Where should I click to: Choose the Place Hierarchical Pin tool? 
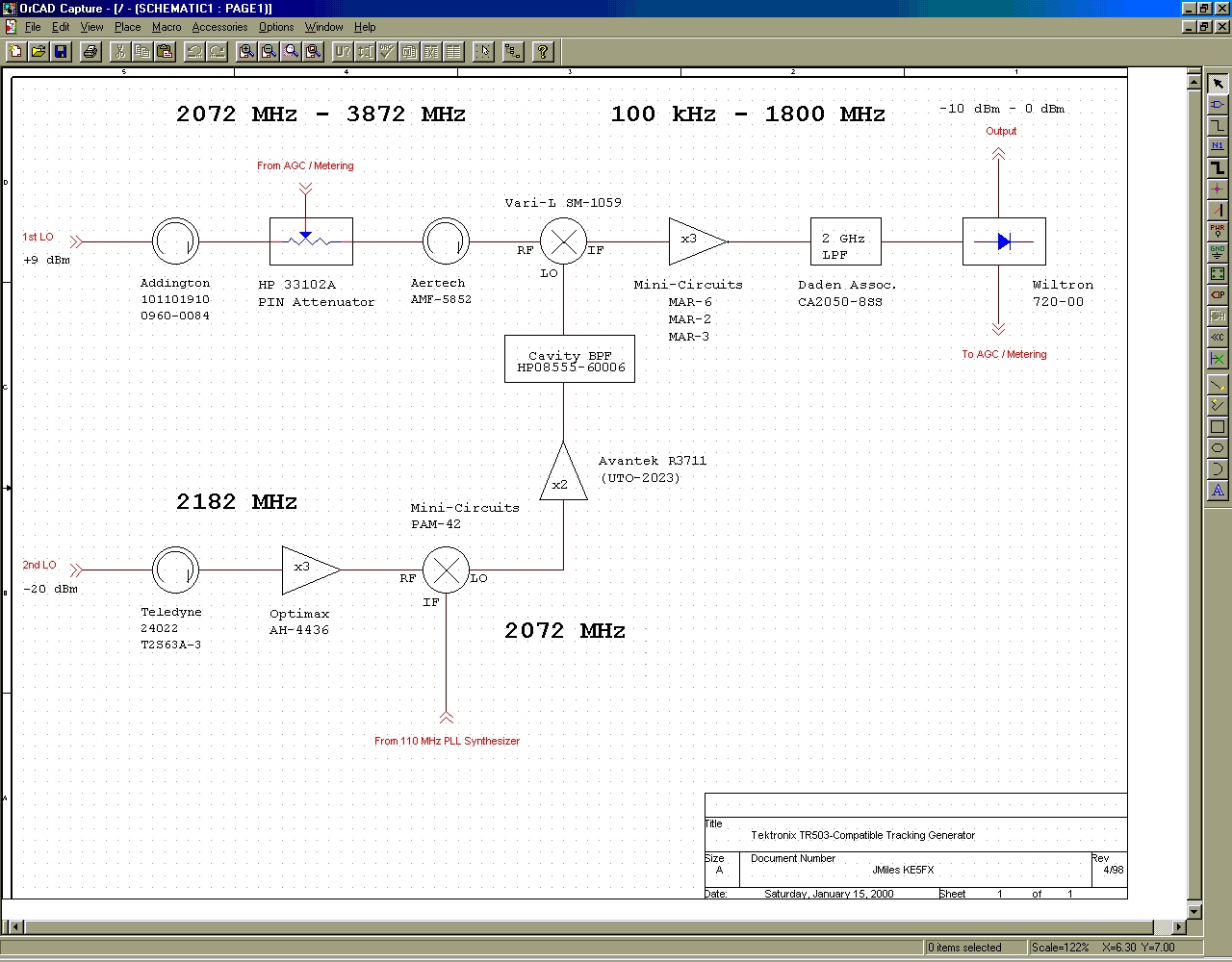click(x=1218, y=316)
